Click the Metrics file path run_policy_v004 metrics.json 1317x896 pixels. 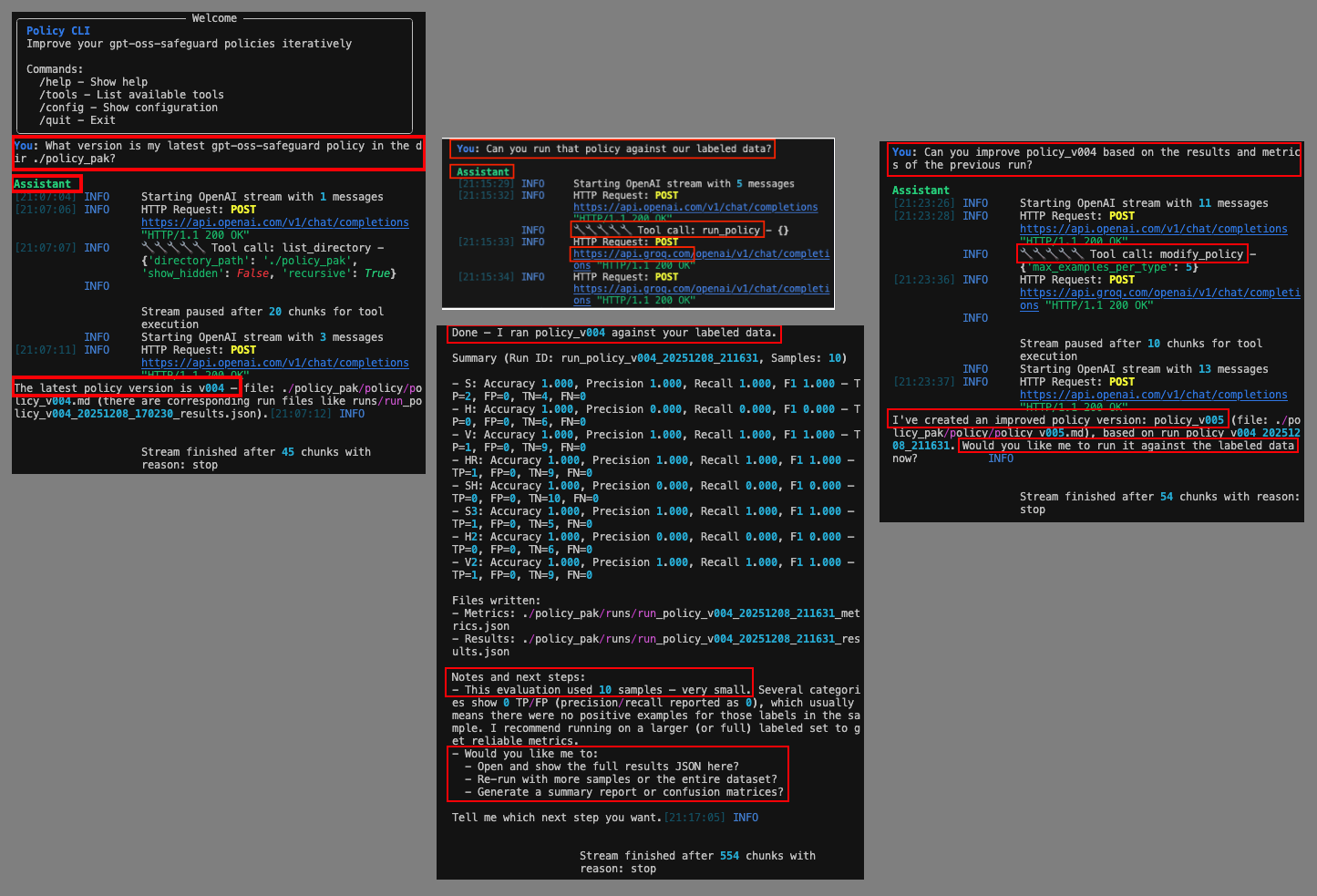point(656,620)
